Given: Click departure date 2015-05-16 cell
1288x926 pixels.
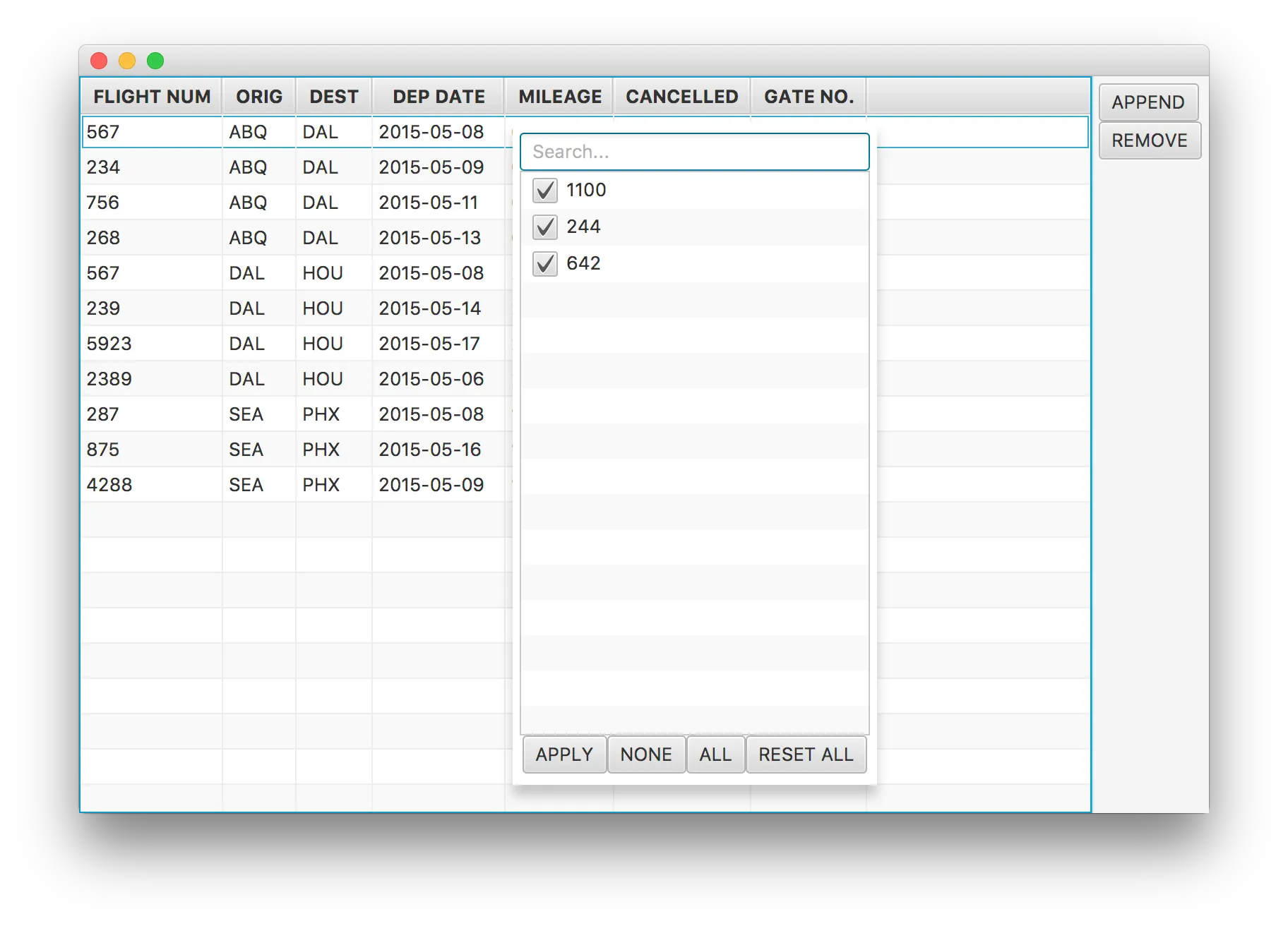Looking at the screenshot, I should pyautogui.click(x=439, y=450).
